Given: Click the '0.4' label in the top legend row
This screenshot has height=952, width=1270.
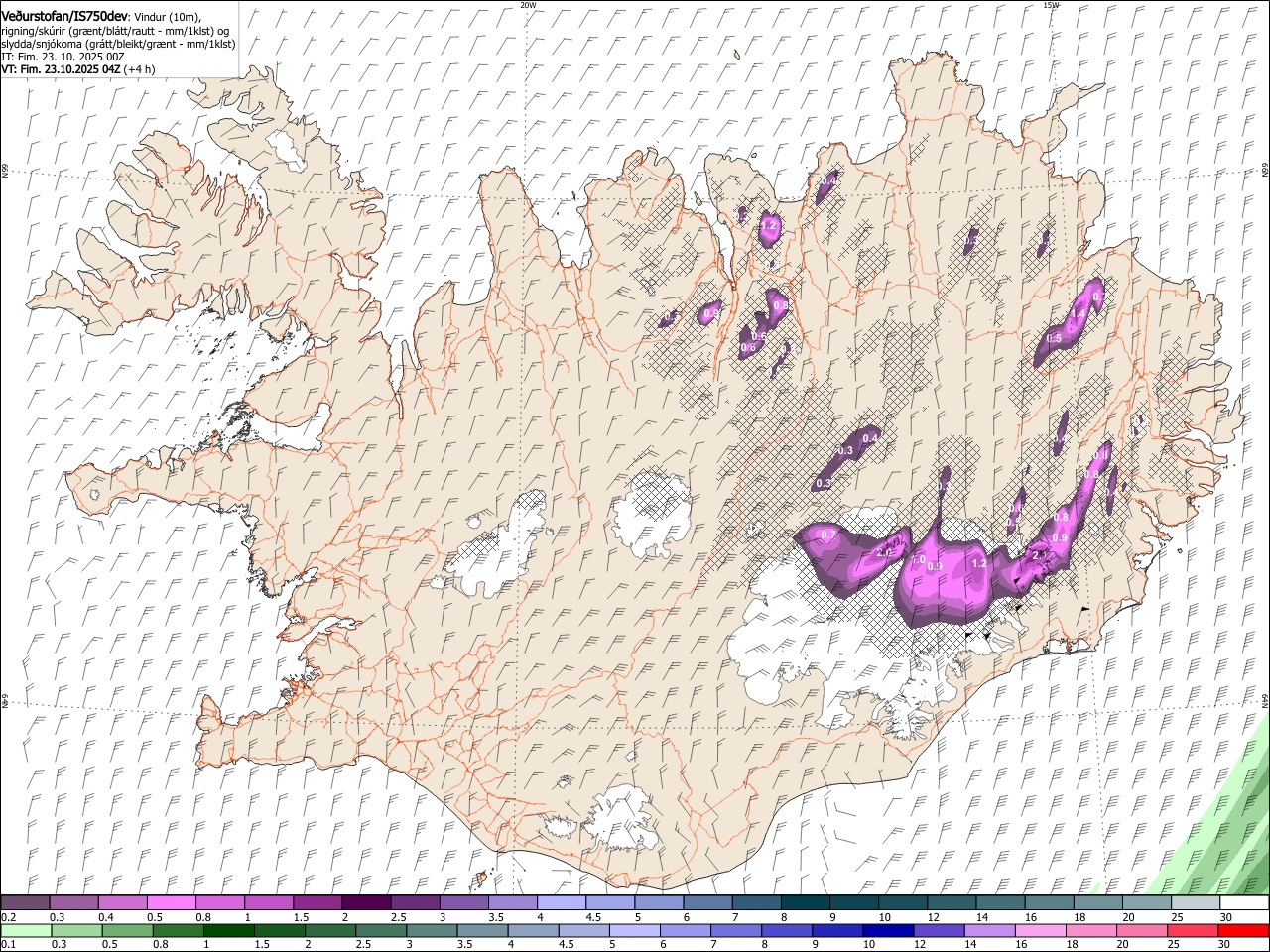Looking at the screenshot, I should [106, 917].
